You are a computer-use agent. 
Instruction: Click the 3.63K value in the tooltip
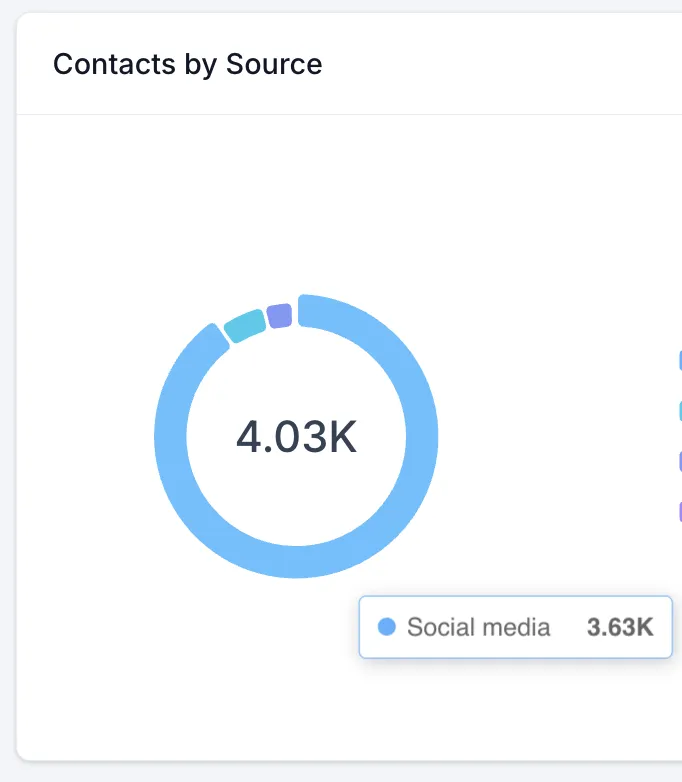click(620, 627)
